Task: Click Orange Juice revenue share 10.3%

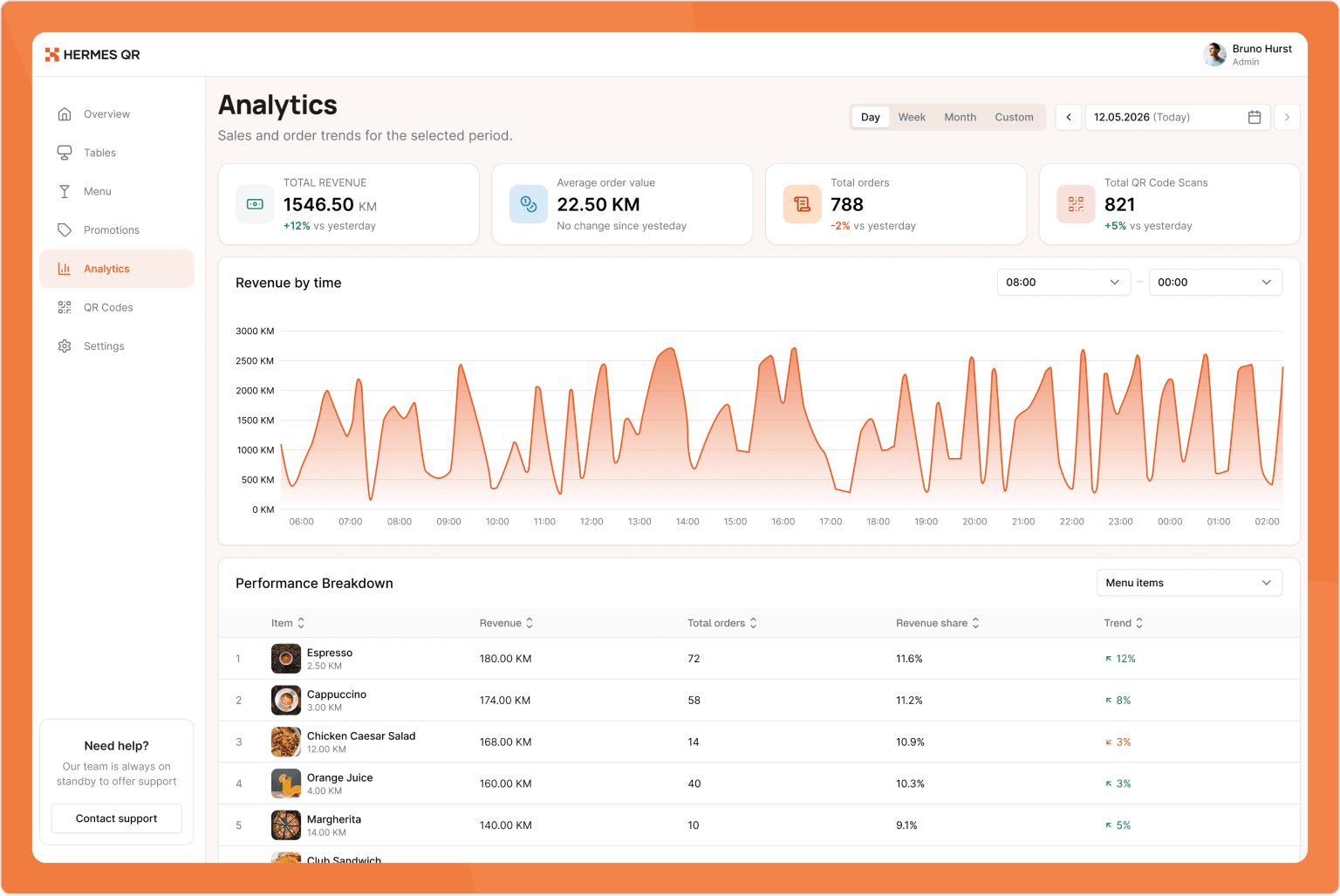Action: click(910, 783)
